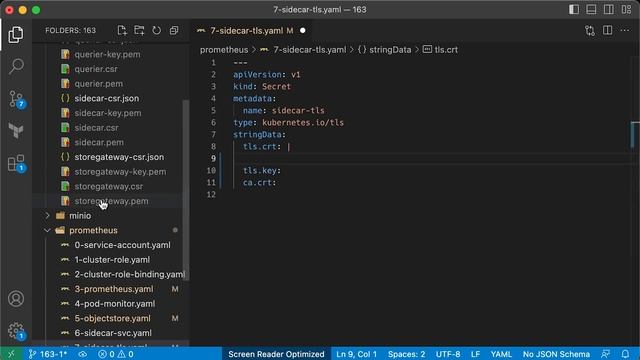640x360 pixels.
Task: Change the UTF-8 file encoding
Action: [x=448, y=354]
